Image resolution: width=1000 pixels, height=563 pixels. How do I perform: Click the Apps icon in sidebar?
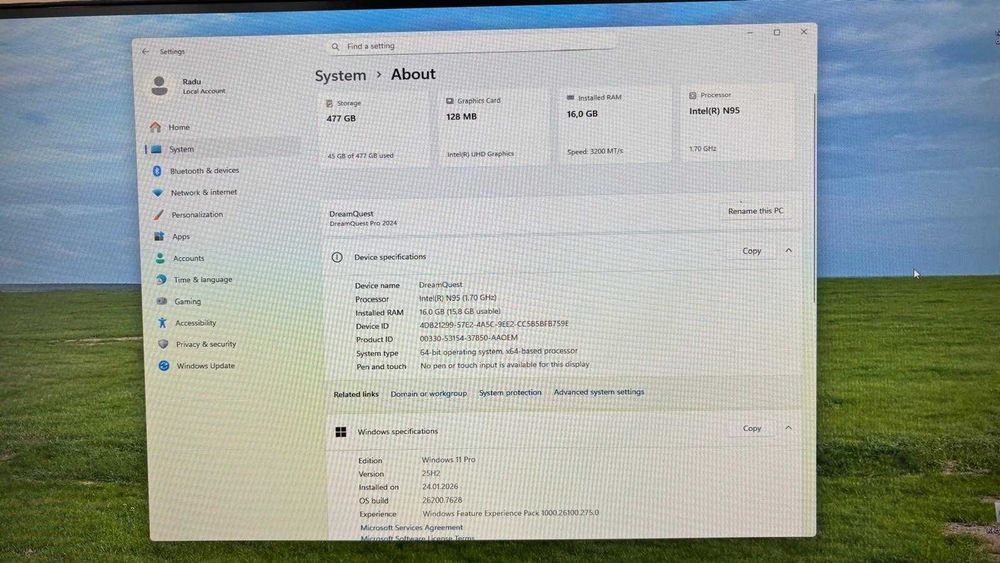click(x=159, y=236)
